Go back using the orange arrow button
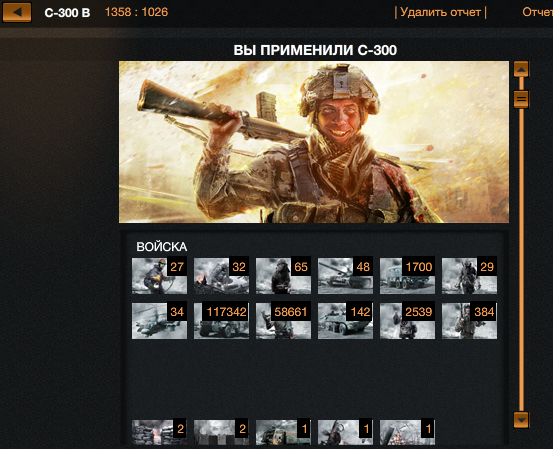553x449 pixels. point(17,12)
